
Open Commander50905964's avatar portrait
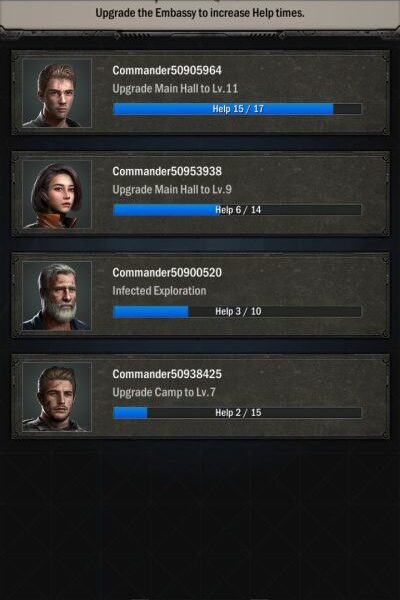(x=57, y=93)
